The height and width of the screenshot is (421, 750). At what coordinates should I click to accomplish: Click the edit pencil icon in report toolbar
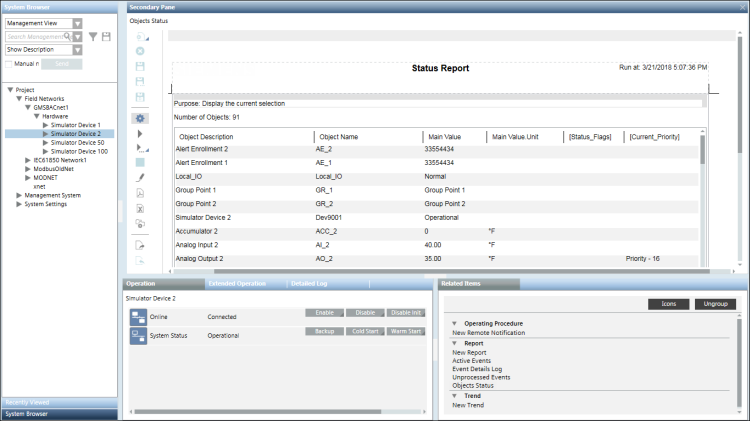[x=141, y=177]
